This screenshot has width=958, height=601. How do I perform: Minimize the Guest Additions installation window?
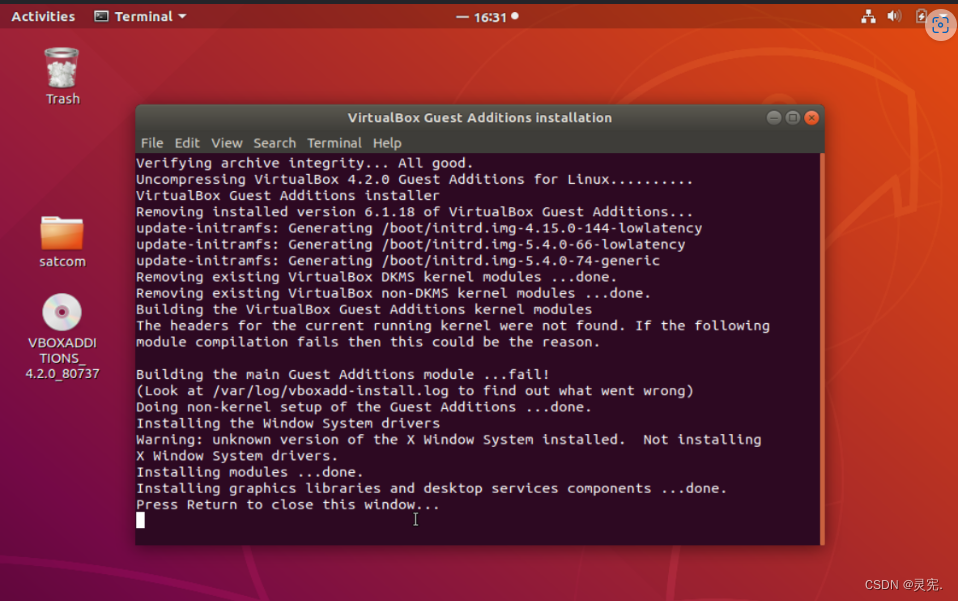[x=773, y=118]
